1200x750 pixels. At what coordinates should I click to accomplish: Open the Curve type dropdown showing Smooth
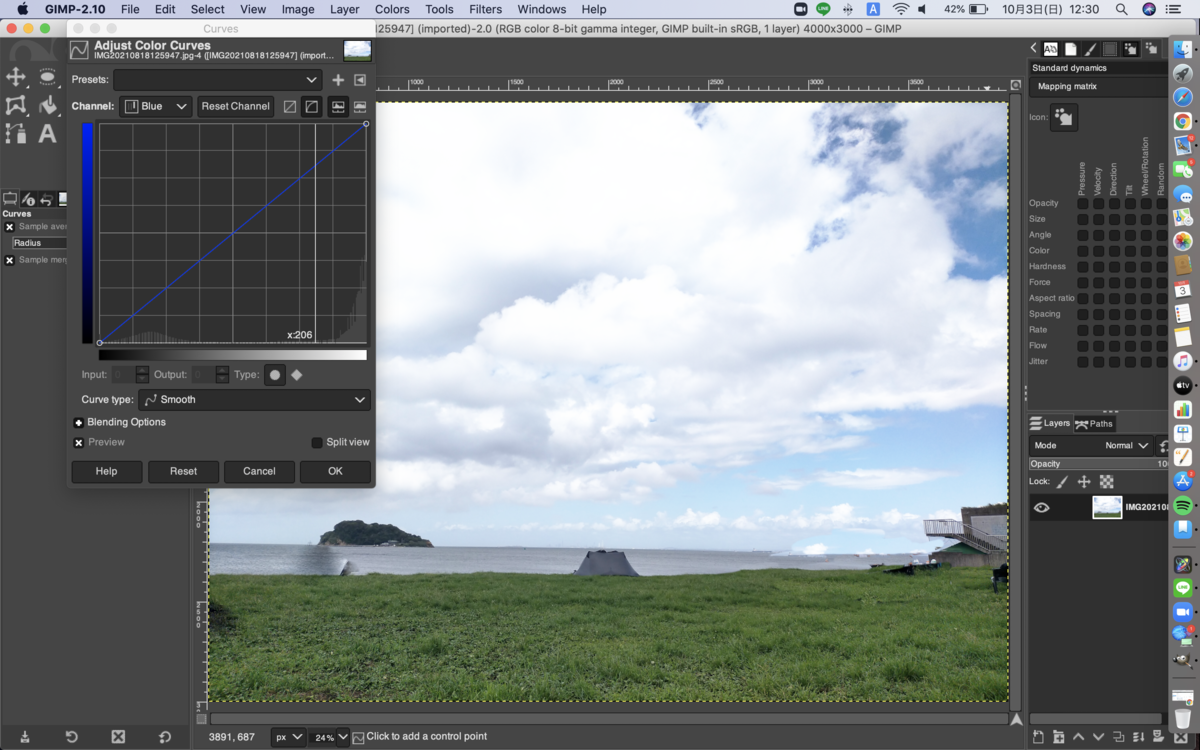click(x=254, y=400)
